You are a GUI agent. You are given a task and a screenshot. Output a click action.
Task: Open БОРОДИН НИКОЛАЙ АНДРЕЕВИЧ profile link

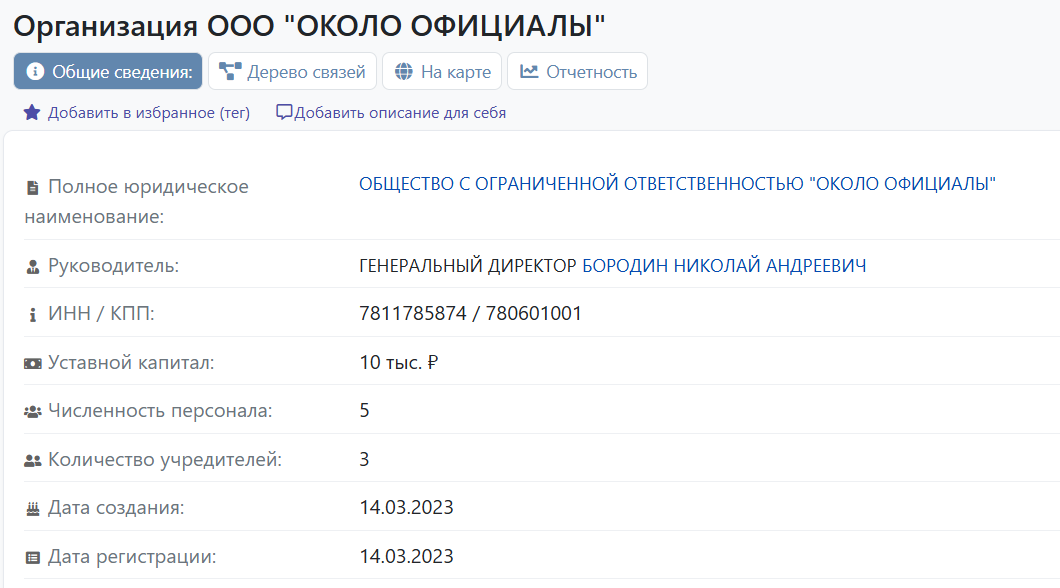(x=724, y=266)
